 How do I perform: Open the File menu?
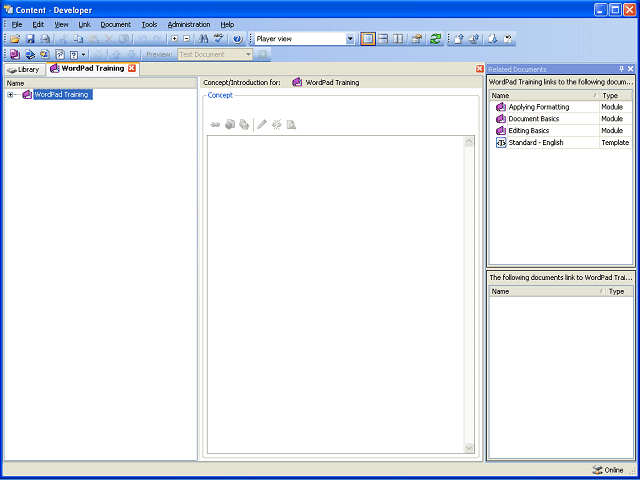[x=17, y=24]
